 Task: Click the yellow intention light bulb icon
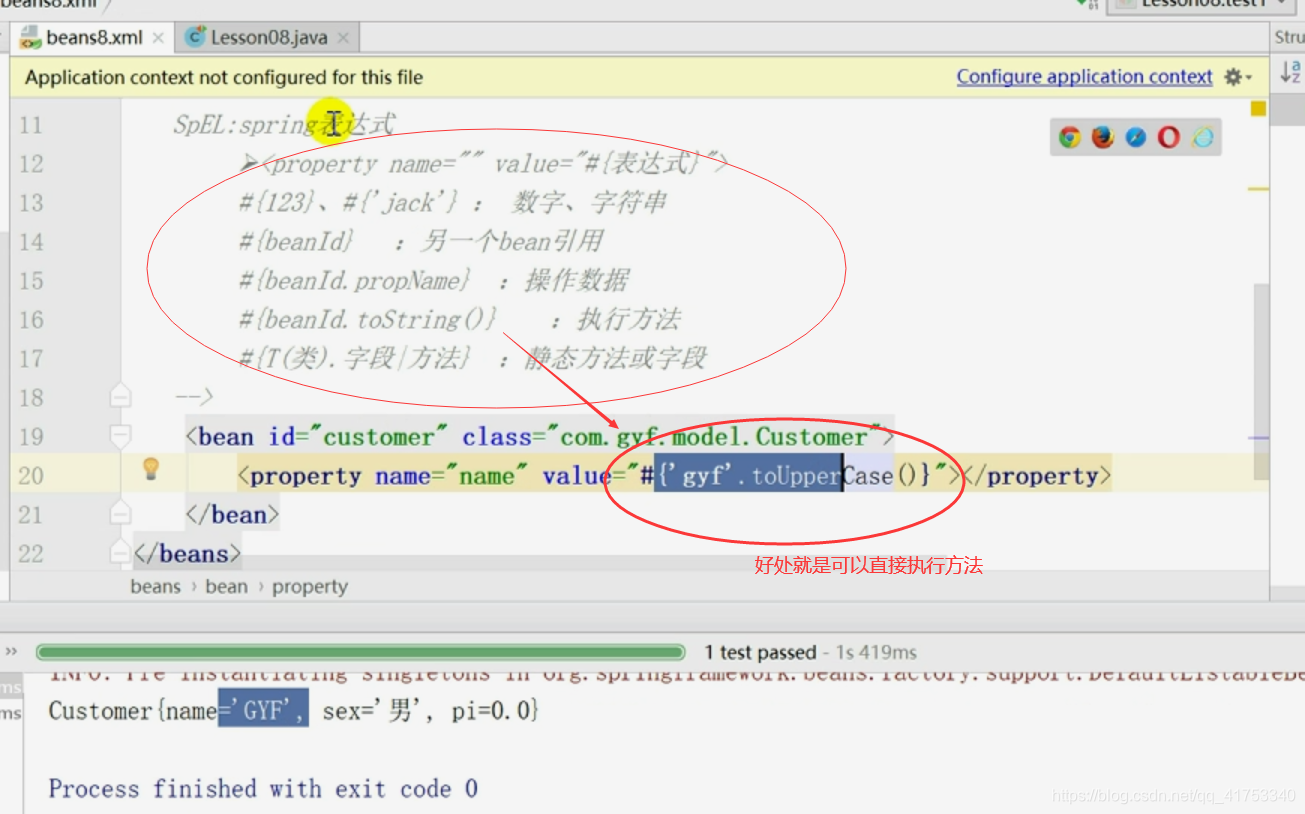[151, 468]
